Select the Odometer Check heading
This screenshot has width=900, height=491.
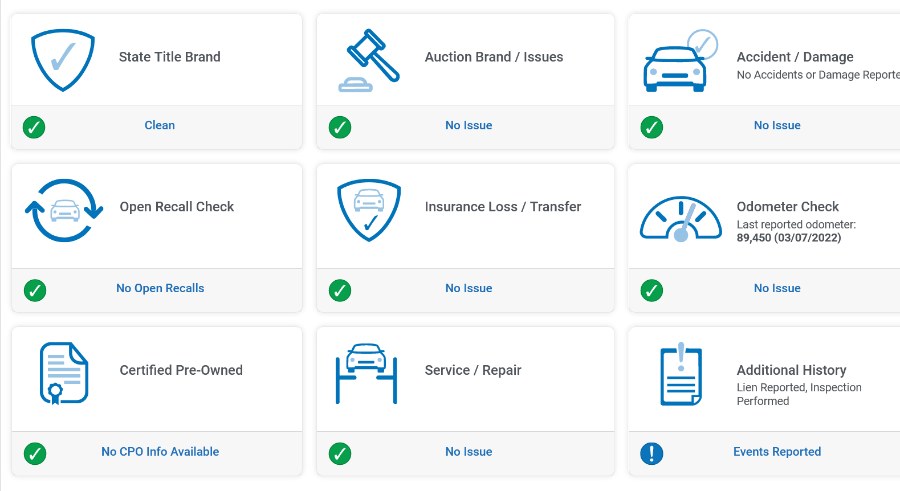[x=788, y=207]
